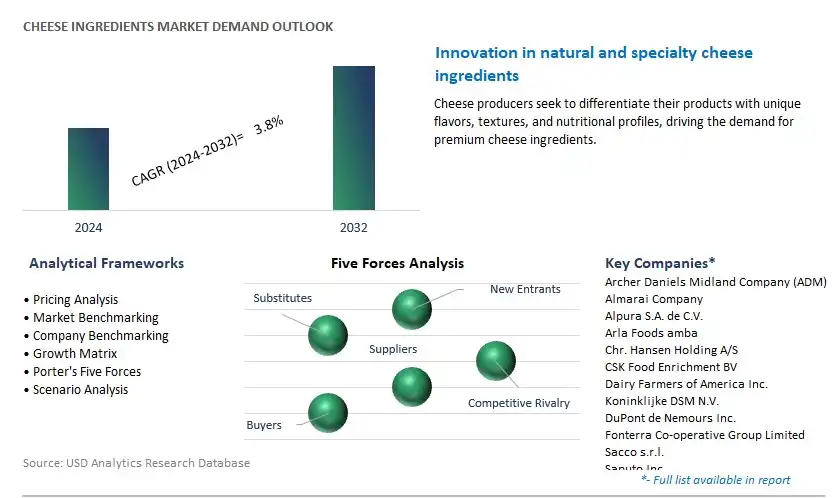Click Arla Foods amba company name

coord(651,333)
